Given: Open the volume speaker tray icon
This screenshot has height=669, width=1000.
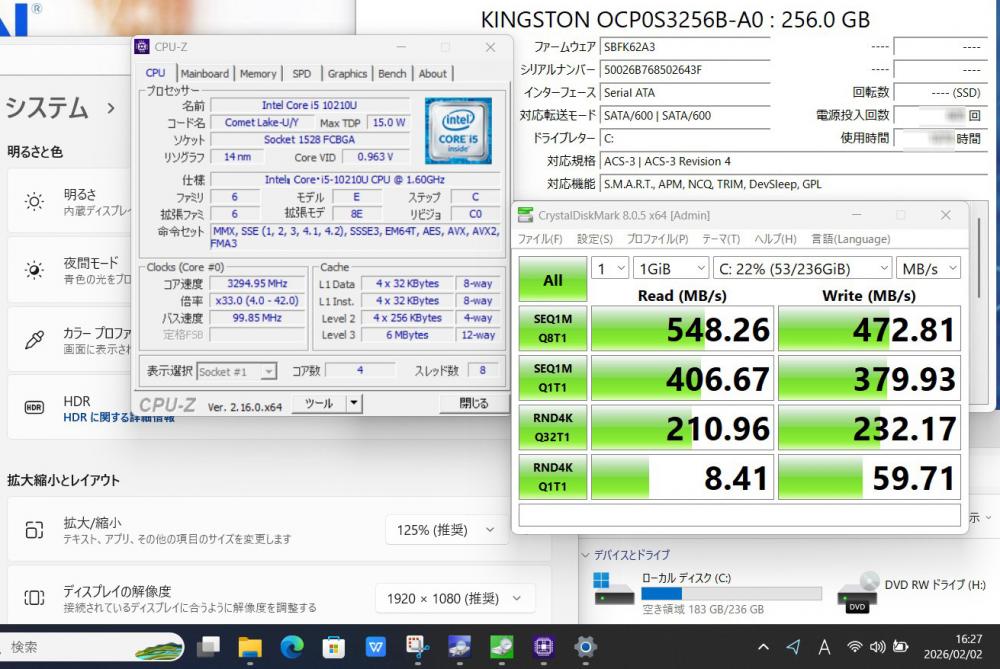Looking at the screenshot, I should 878,647.
